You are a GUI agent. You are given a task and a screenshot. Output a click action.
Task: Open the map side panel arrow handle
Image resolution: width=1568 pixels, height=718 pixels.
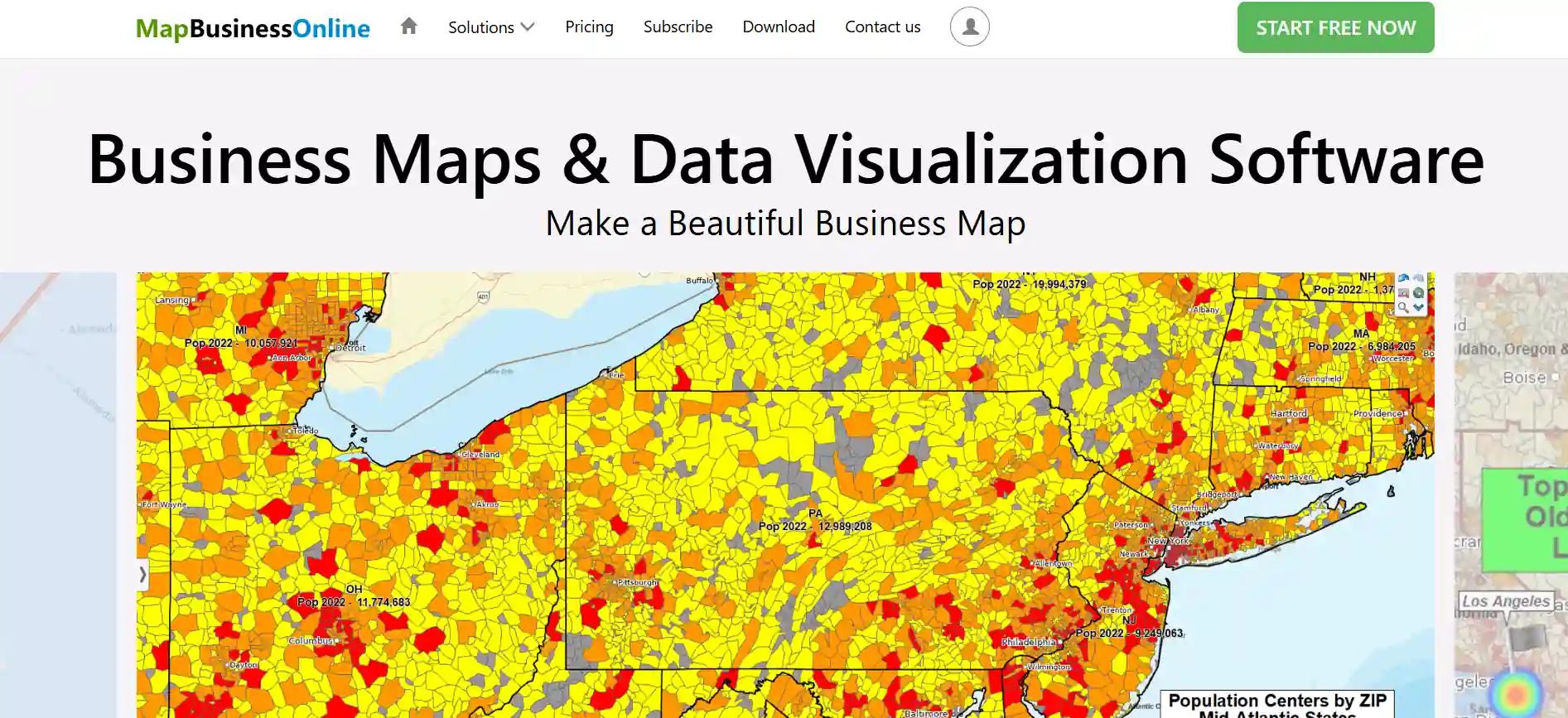pyautogui.click(x=142, y=574)
